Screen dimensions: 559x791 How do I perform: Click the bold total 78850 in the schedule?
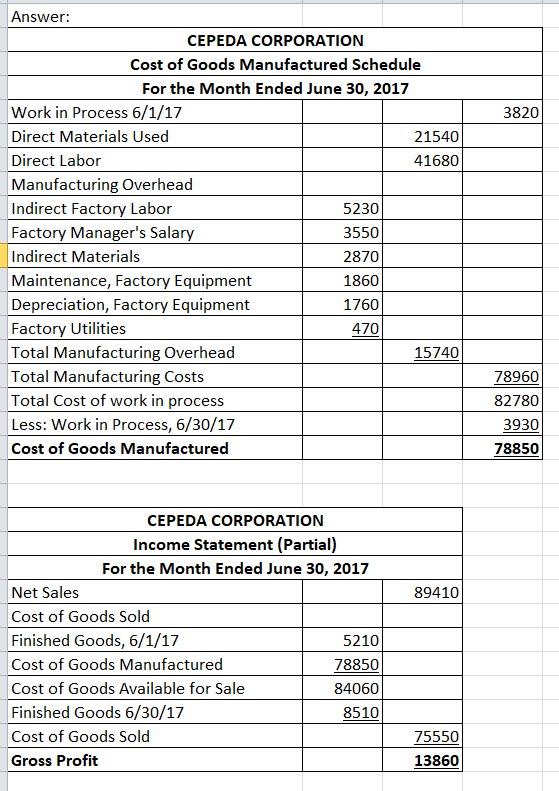(517, 448)
